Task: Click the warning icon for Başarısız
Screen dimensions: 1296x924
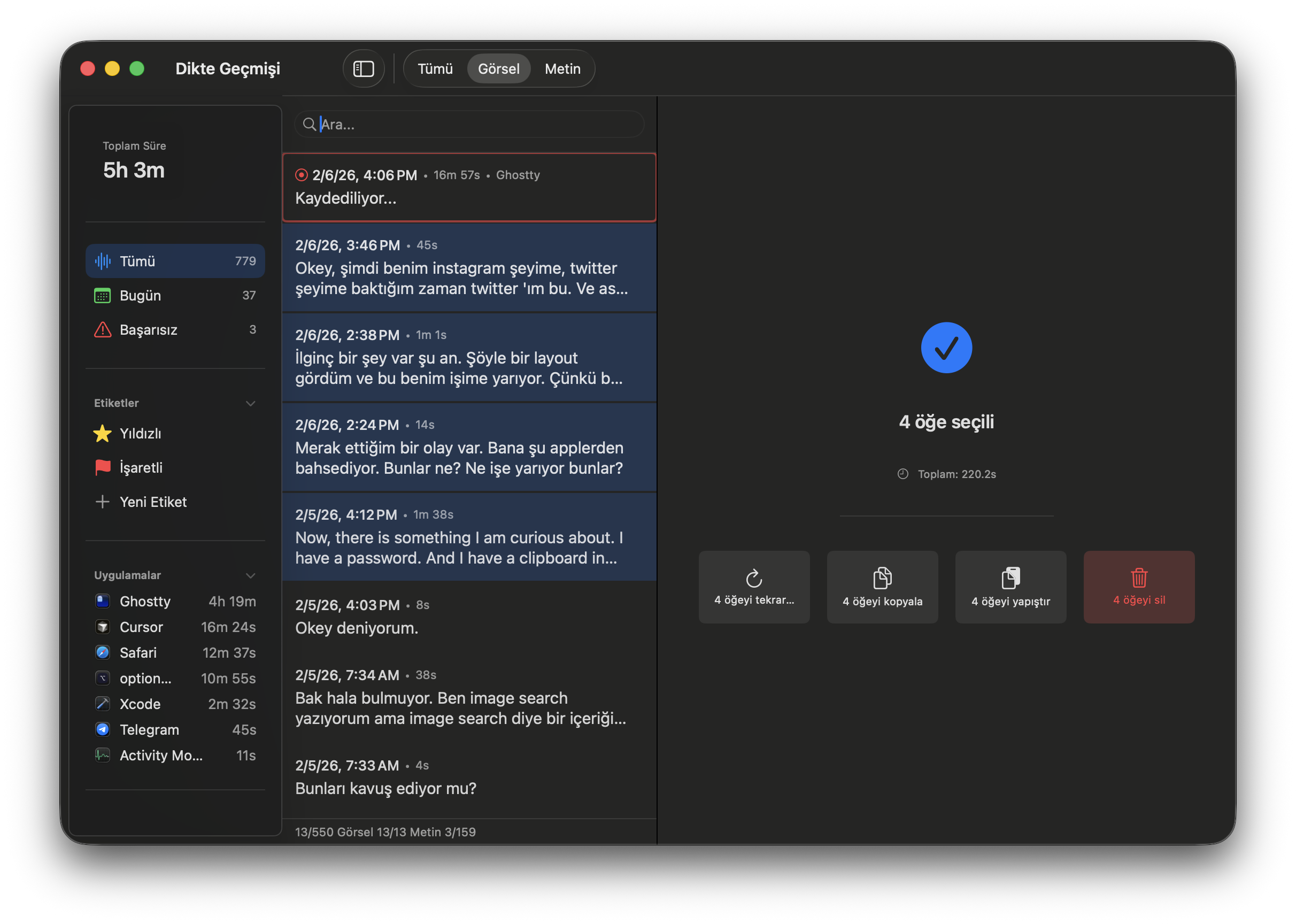Action: [x=103, y=329]
